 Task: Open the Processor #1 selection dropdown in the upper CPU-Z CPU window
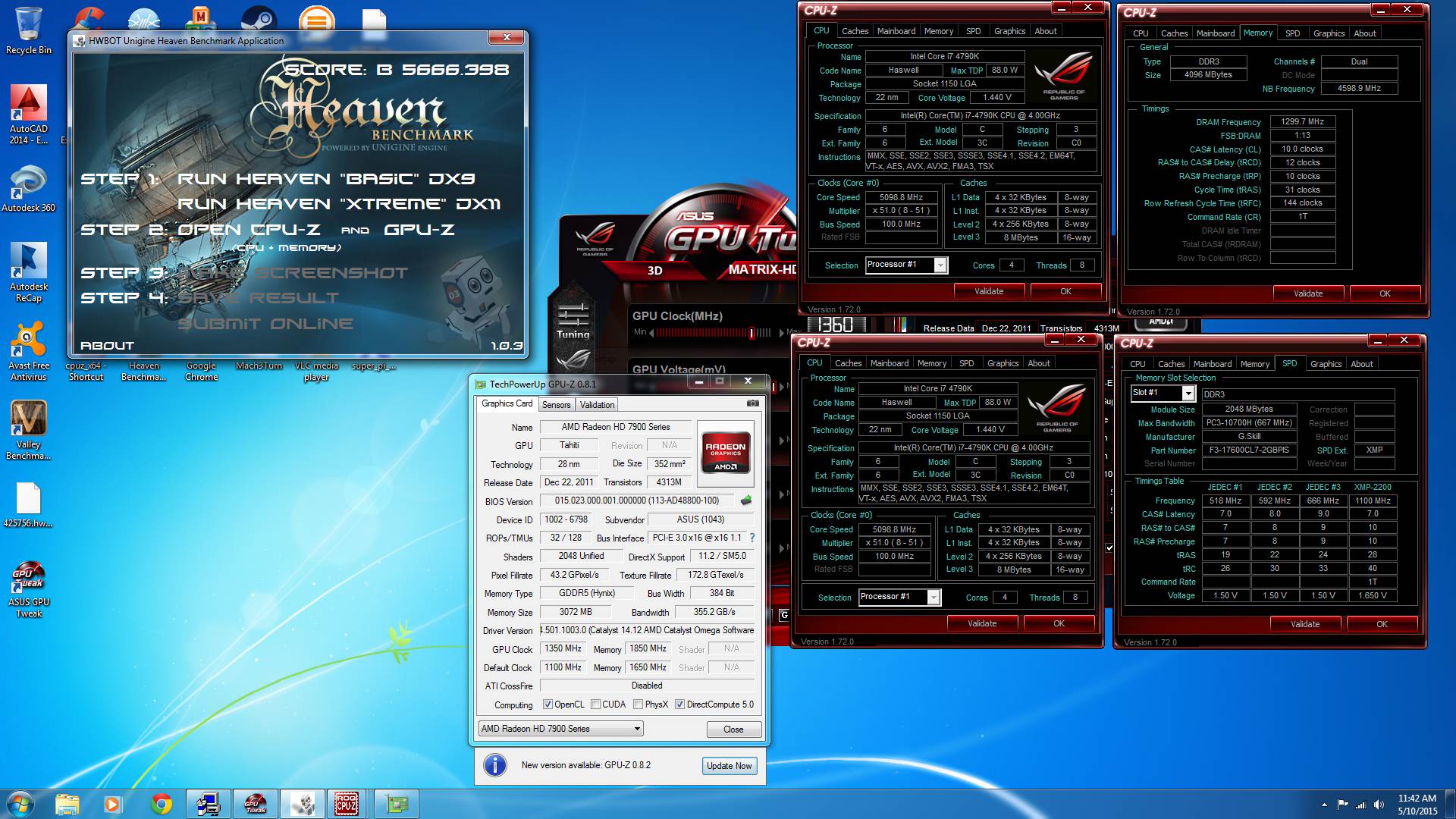pos(906,265)
